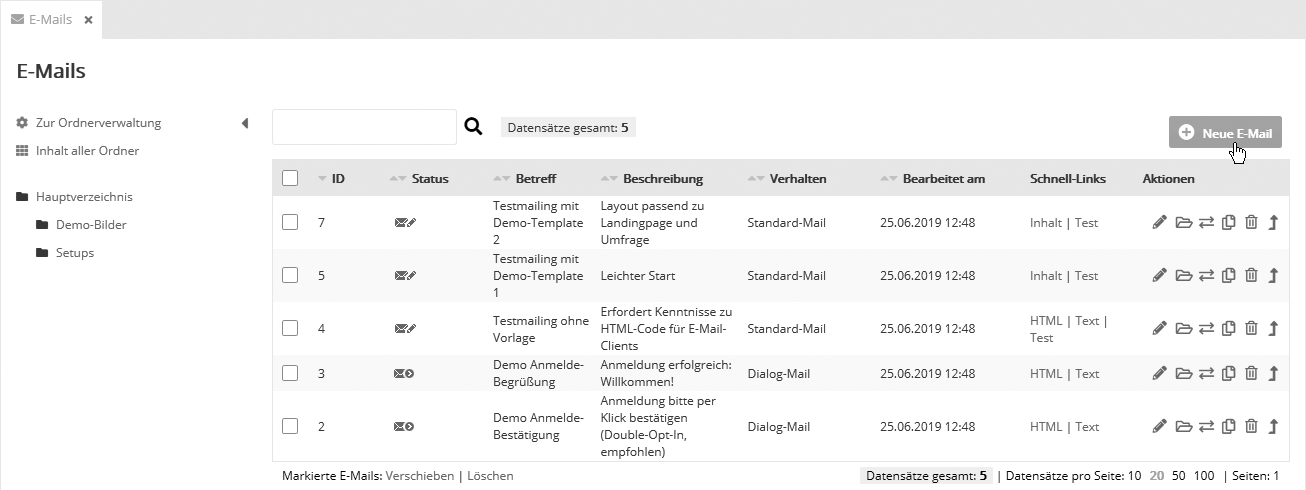Screen dimensions: 1306x490
Task: Toggle the select-all checkbox in table header
Action: (x=290, y=178)
